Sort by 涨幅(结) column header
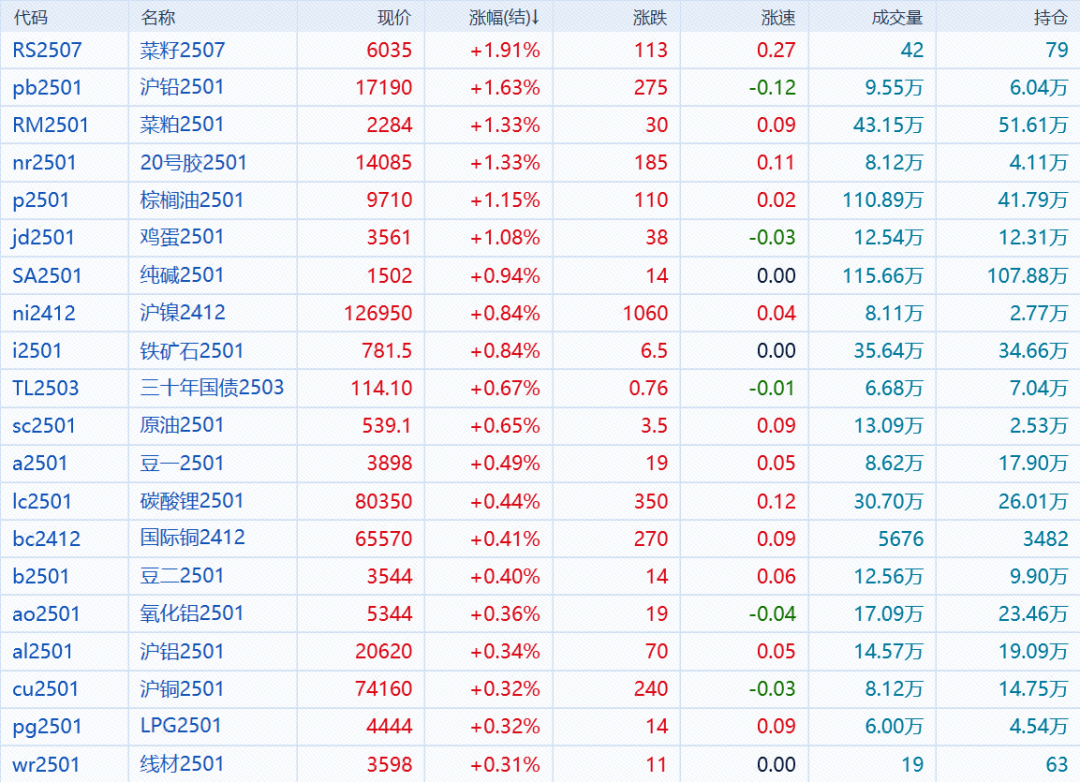 504,17
